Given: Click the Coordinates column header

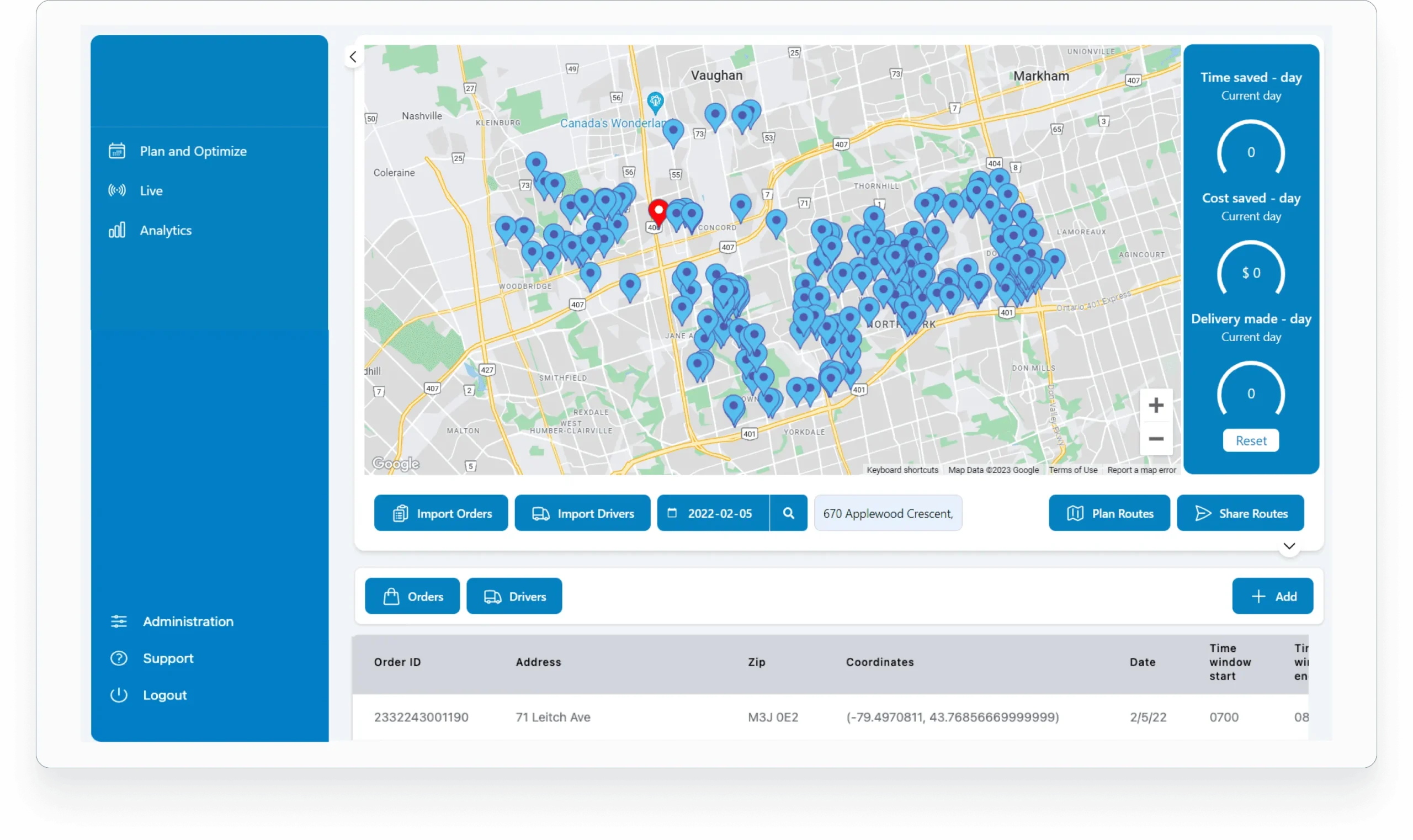Looking at the screenshot, I should 879,662.
